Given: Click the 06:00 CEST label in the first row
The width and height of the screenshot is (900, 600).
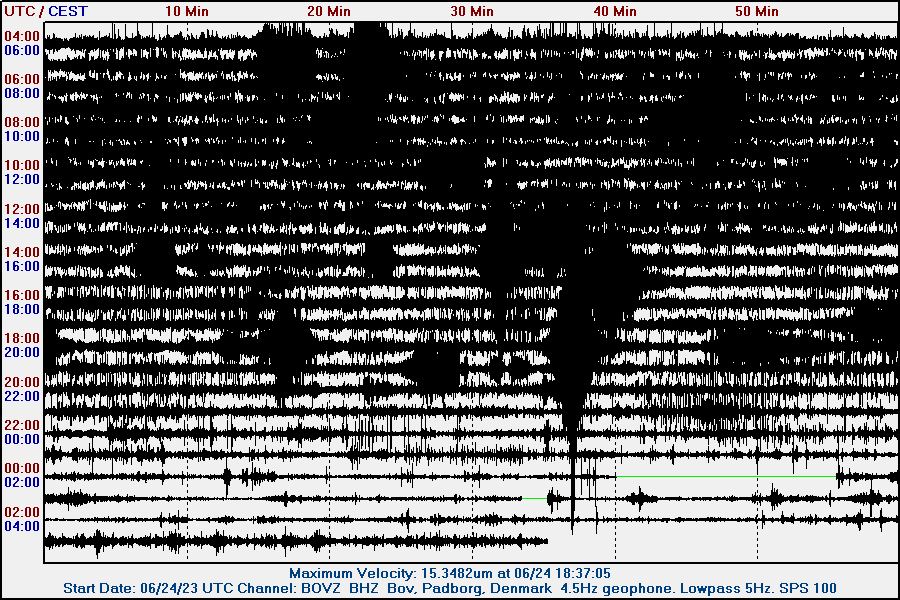Looking at the screenshot, I should (x=22, y=51).
